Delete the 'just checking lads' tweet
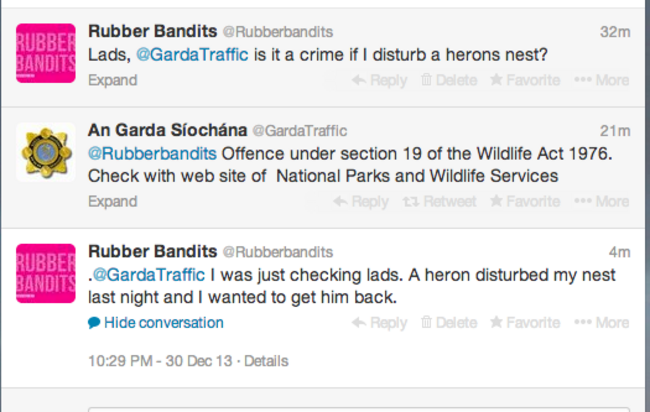Viewport: 650px width, 412px height. tap(449, 322)
